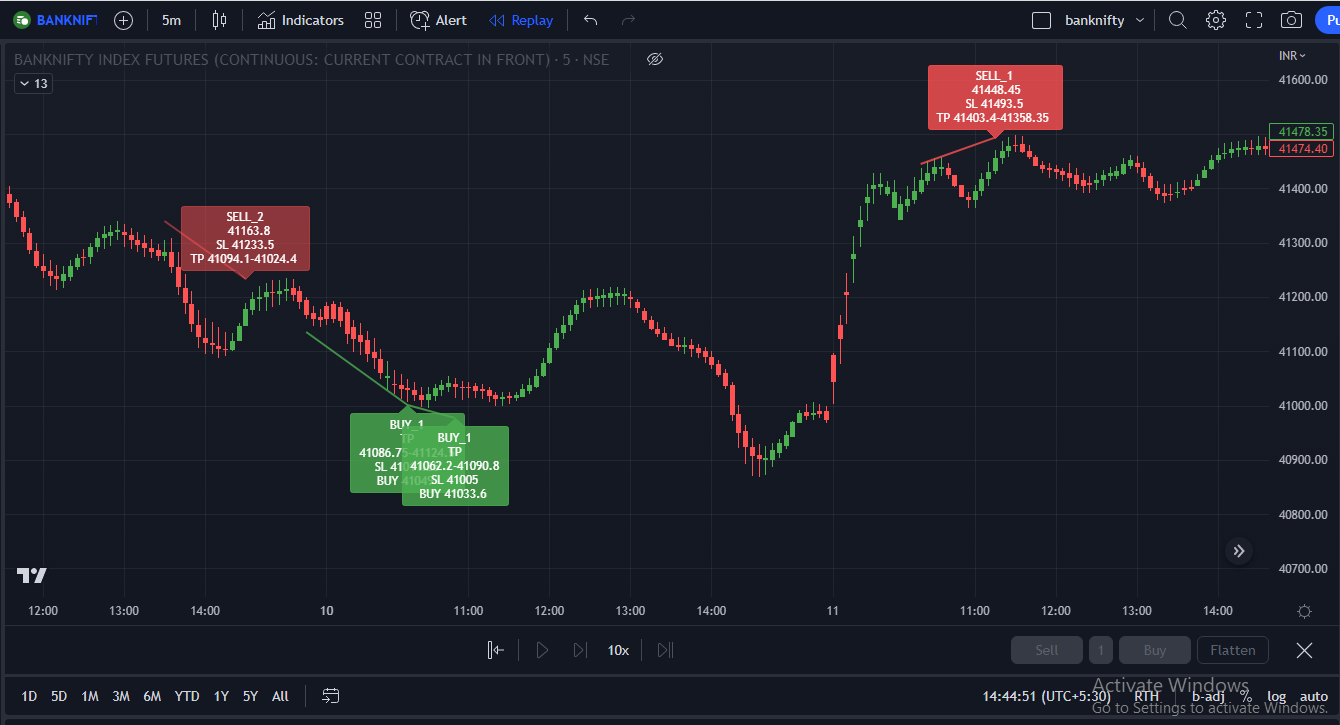Select the 1Y date range
The image size is (1340, 725).
coord(221,696)
